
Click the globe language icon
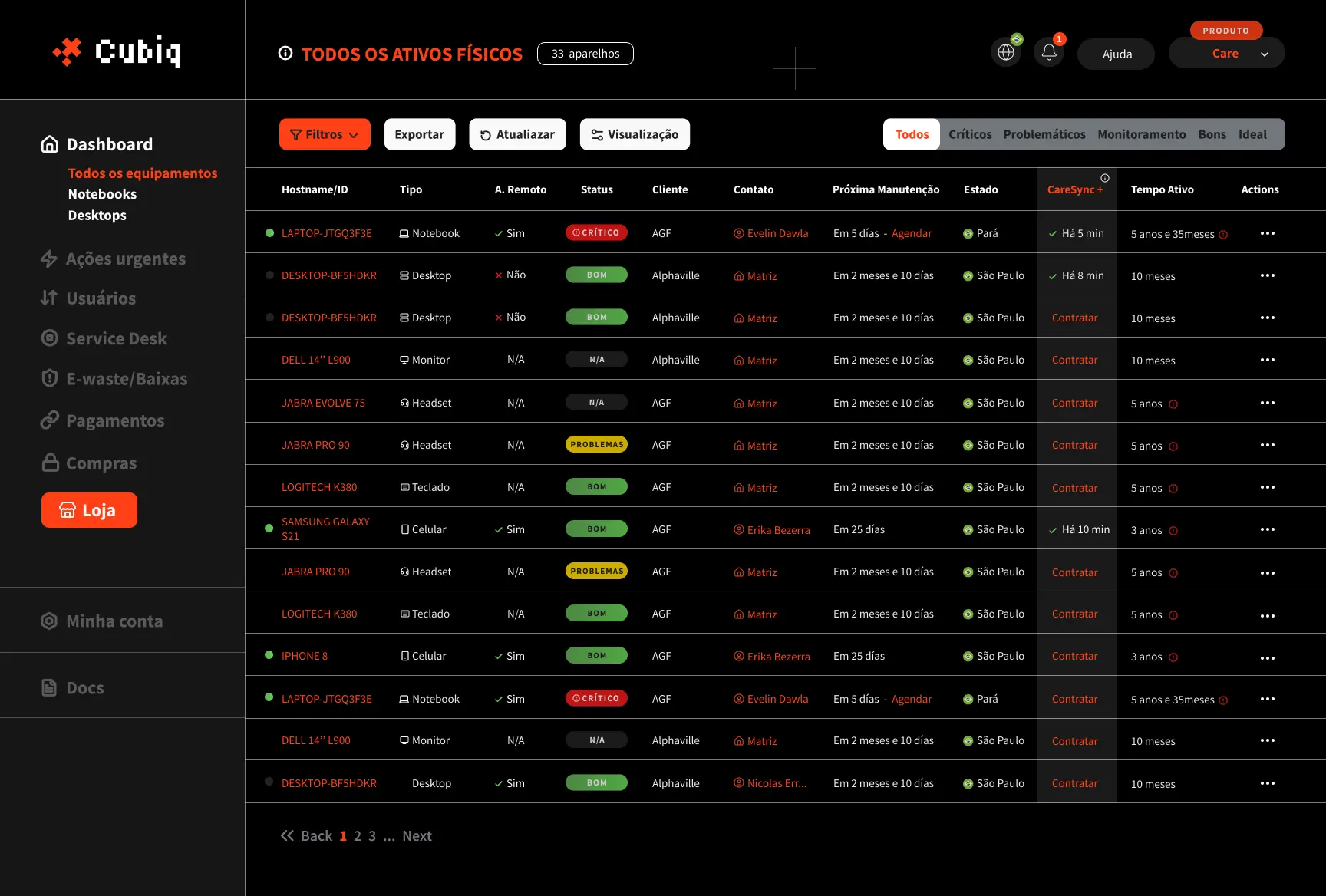pos(1005,51)
